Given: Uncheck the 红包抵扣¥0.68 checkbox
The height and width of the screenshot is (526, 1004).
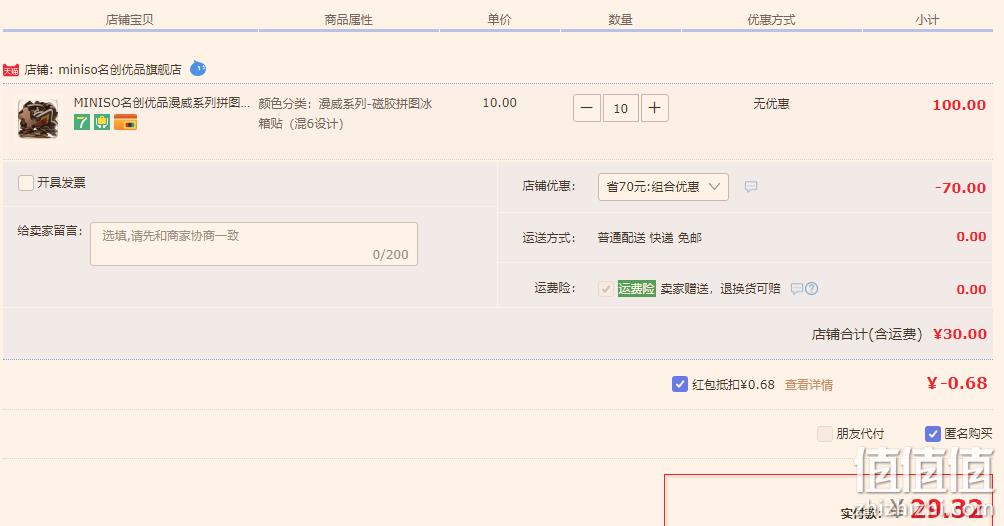Looking at the screenshot, I should tap(680, 384).
